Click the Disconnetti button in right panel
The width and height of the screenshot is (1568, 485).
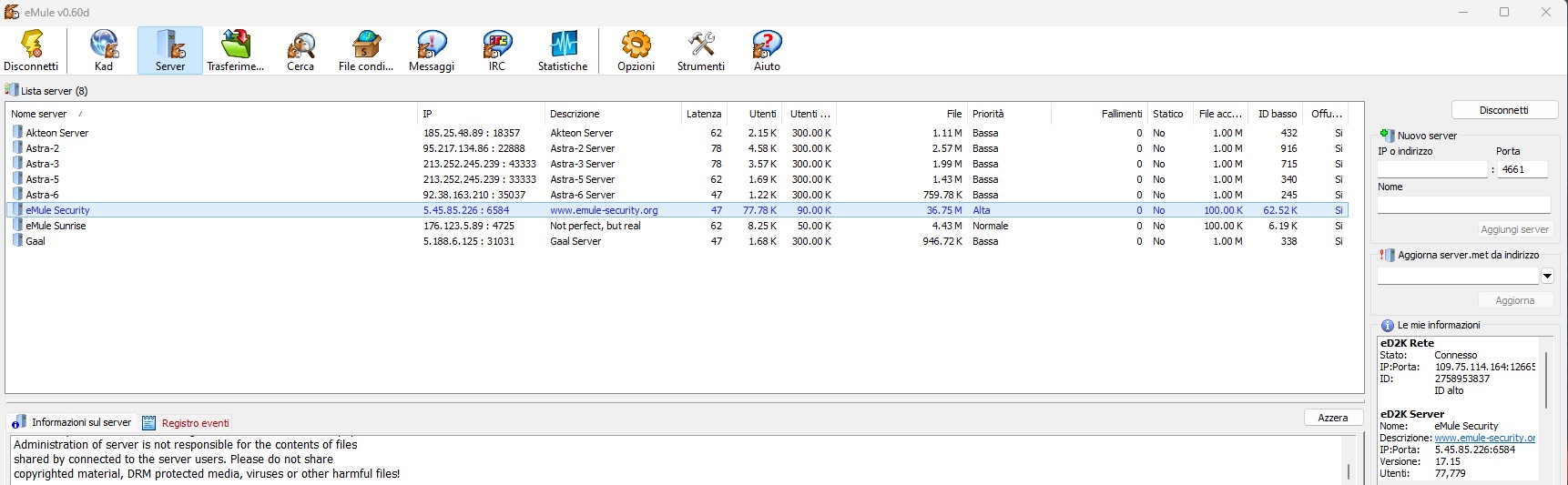(1504, 110)
